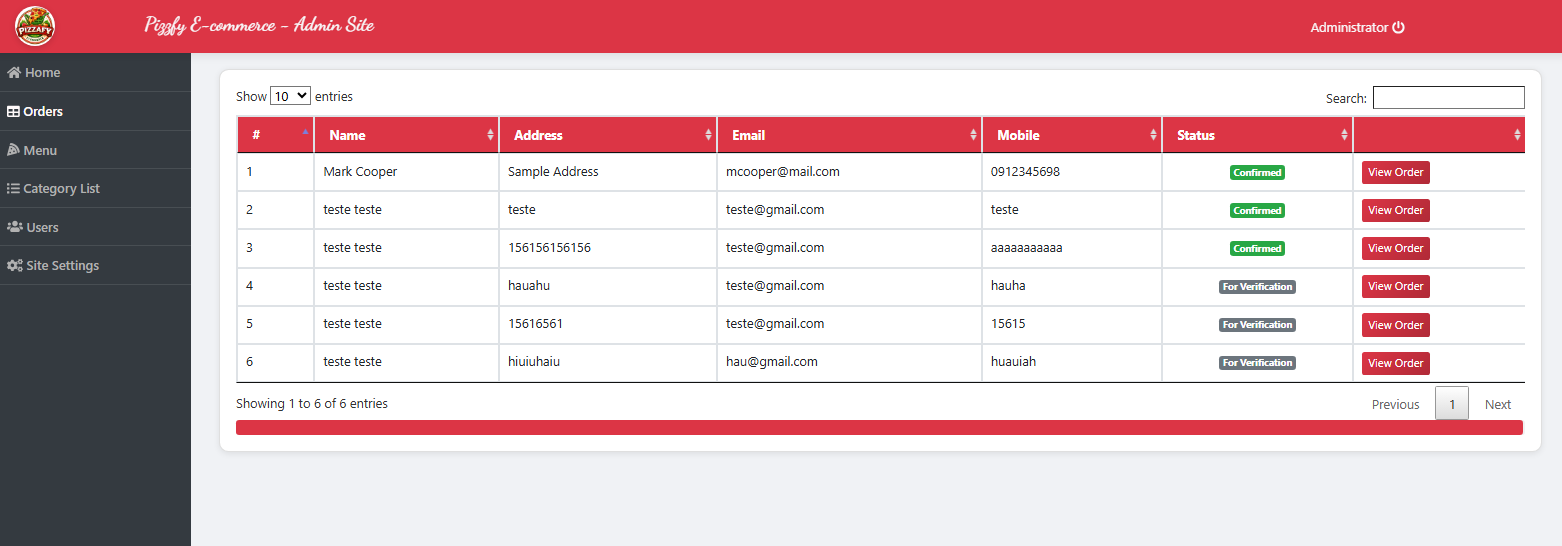Open Category List in sidebar
This screenshot has height=546, width=1562.
pos(95,189)
